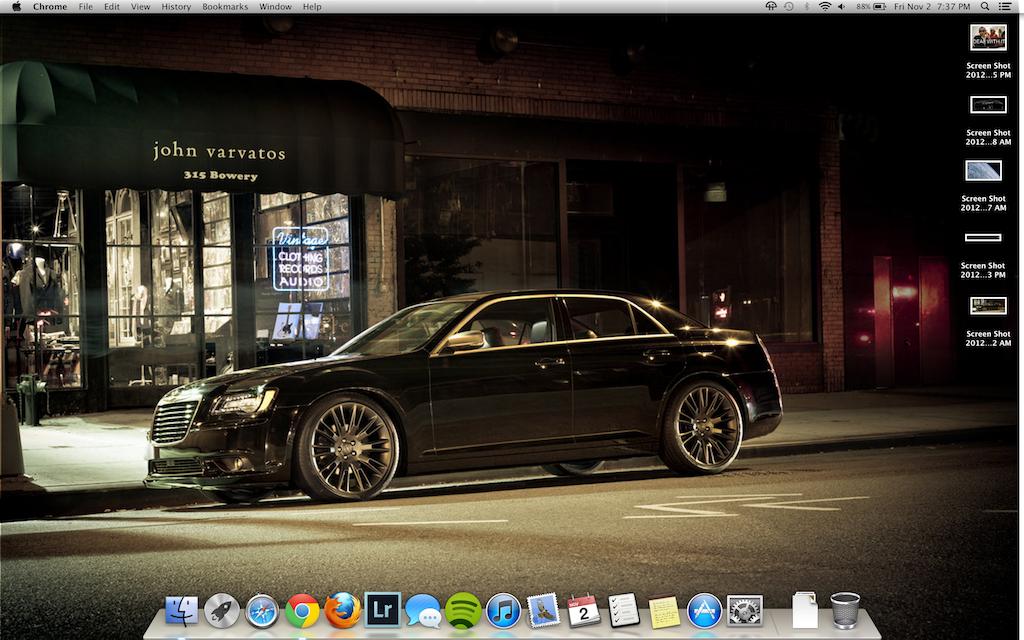This screenshot has height=640, width=1024.
Task: Open the Bookmarks menu
Action: pyautogui.click(x=225, y=7)
